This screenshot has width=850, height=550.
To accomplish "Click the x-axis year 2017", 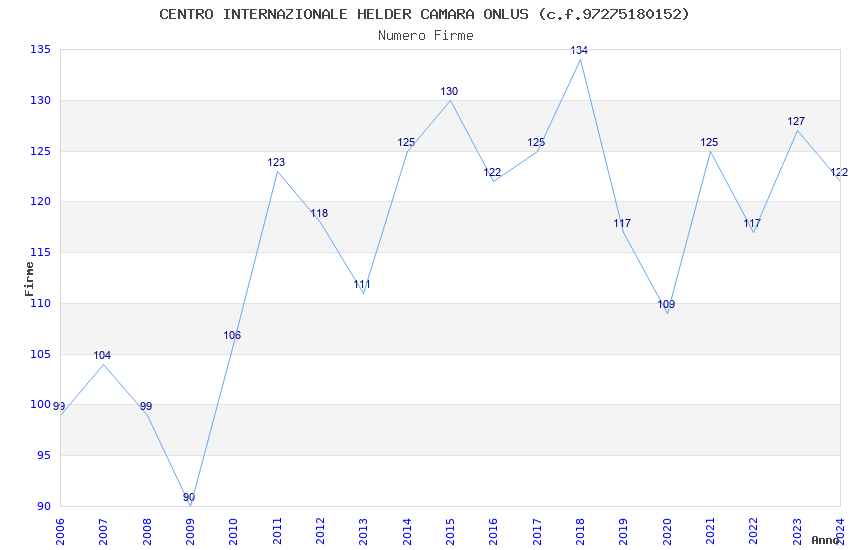I will (537, 532).
